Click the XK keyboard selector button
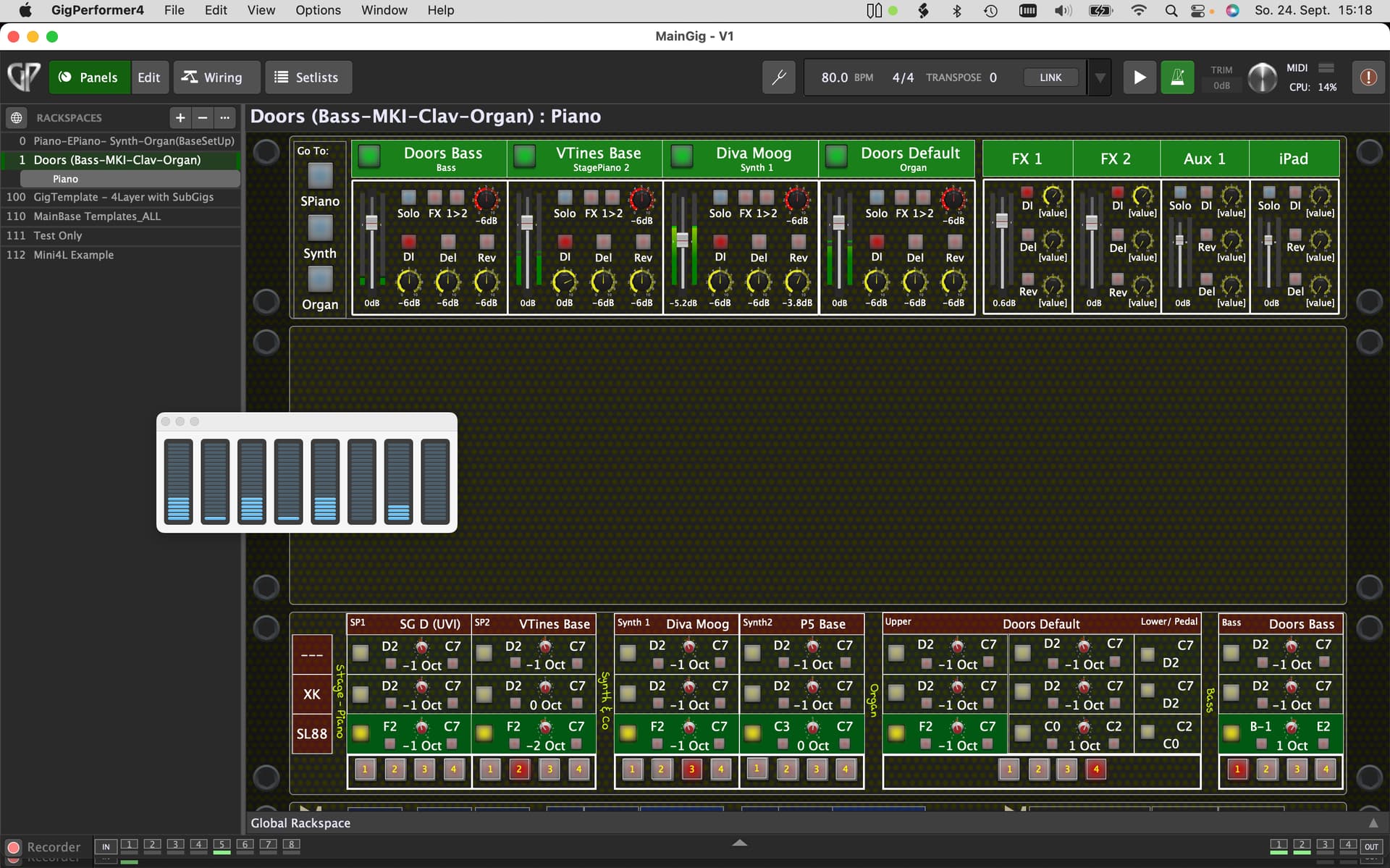 click(312, 694)
